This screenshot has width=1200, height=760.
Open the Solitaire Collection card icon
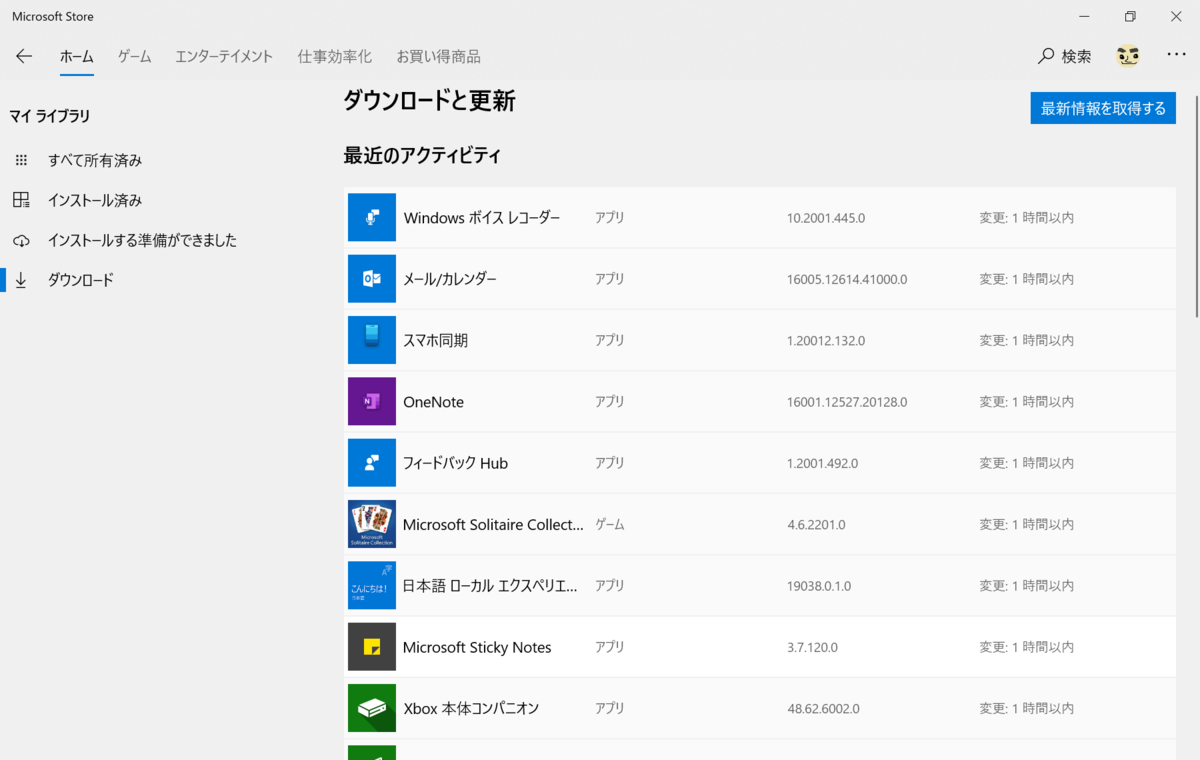click(x=372, y=524)
